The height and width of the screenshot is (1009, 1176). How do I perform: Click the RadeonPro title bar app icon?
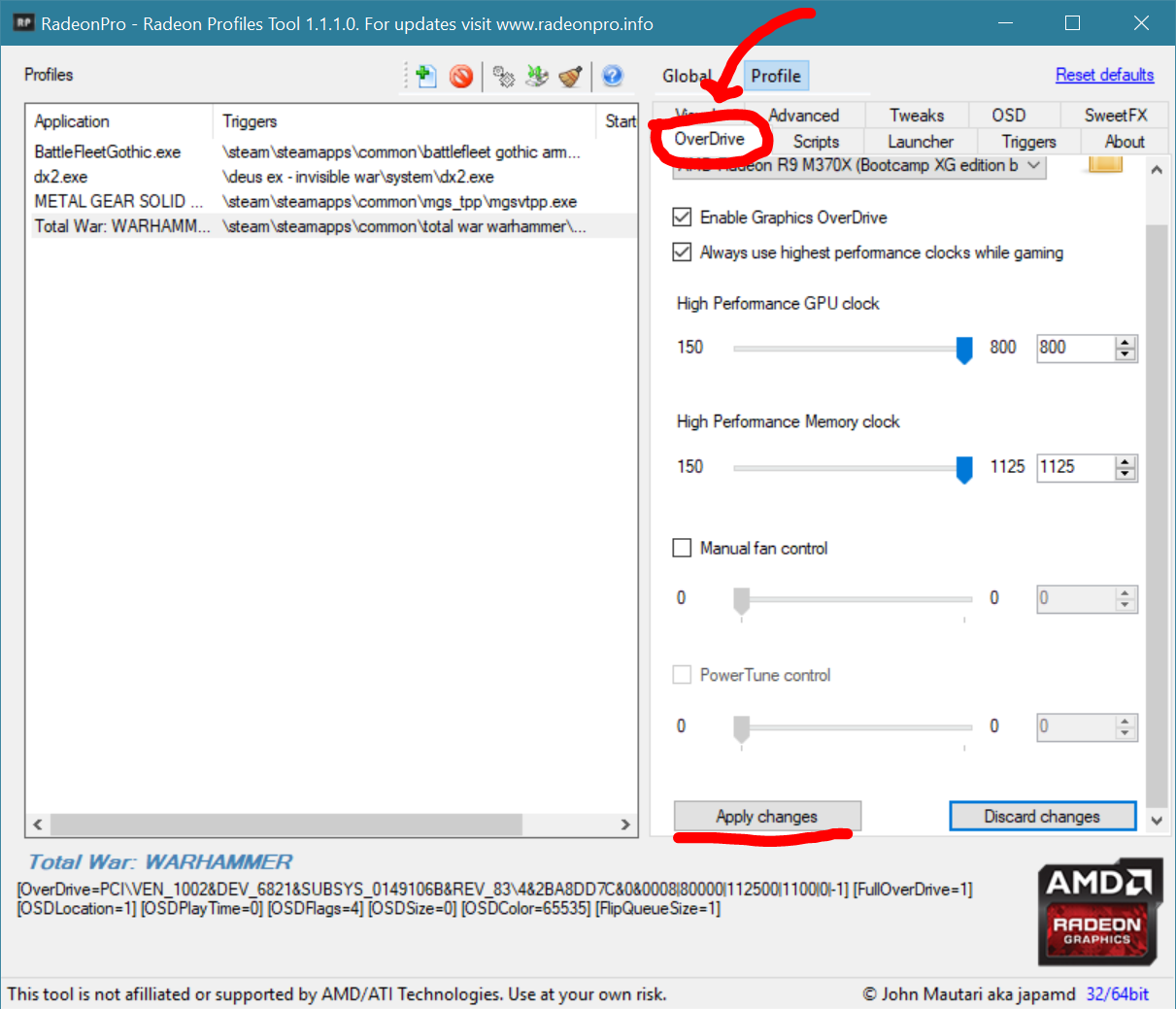[22, 22]
